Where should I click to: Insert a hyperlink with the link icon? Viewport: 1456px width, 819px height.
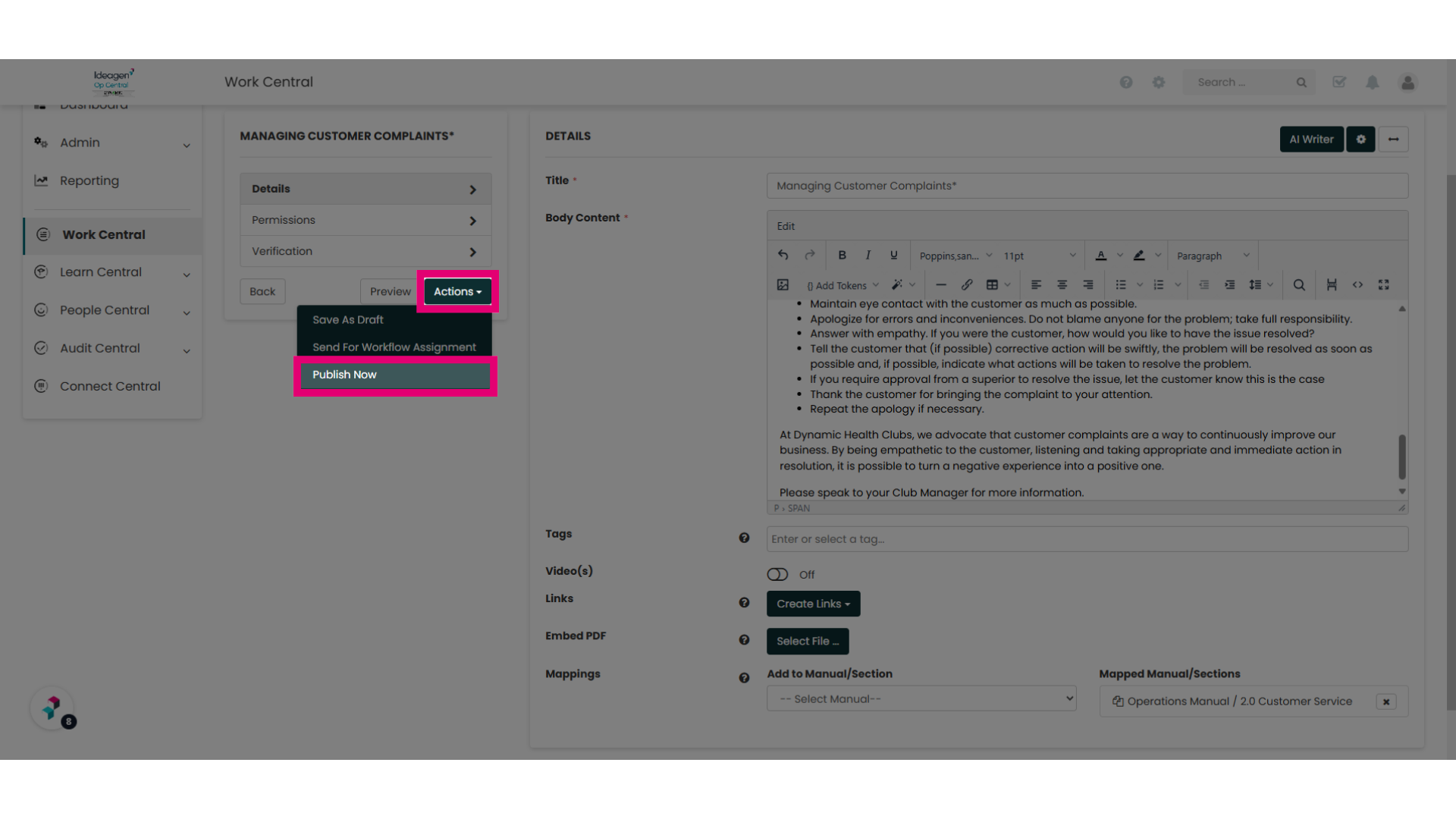(x=967, y=284)
